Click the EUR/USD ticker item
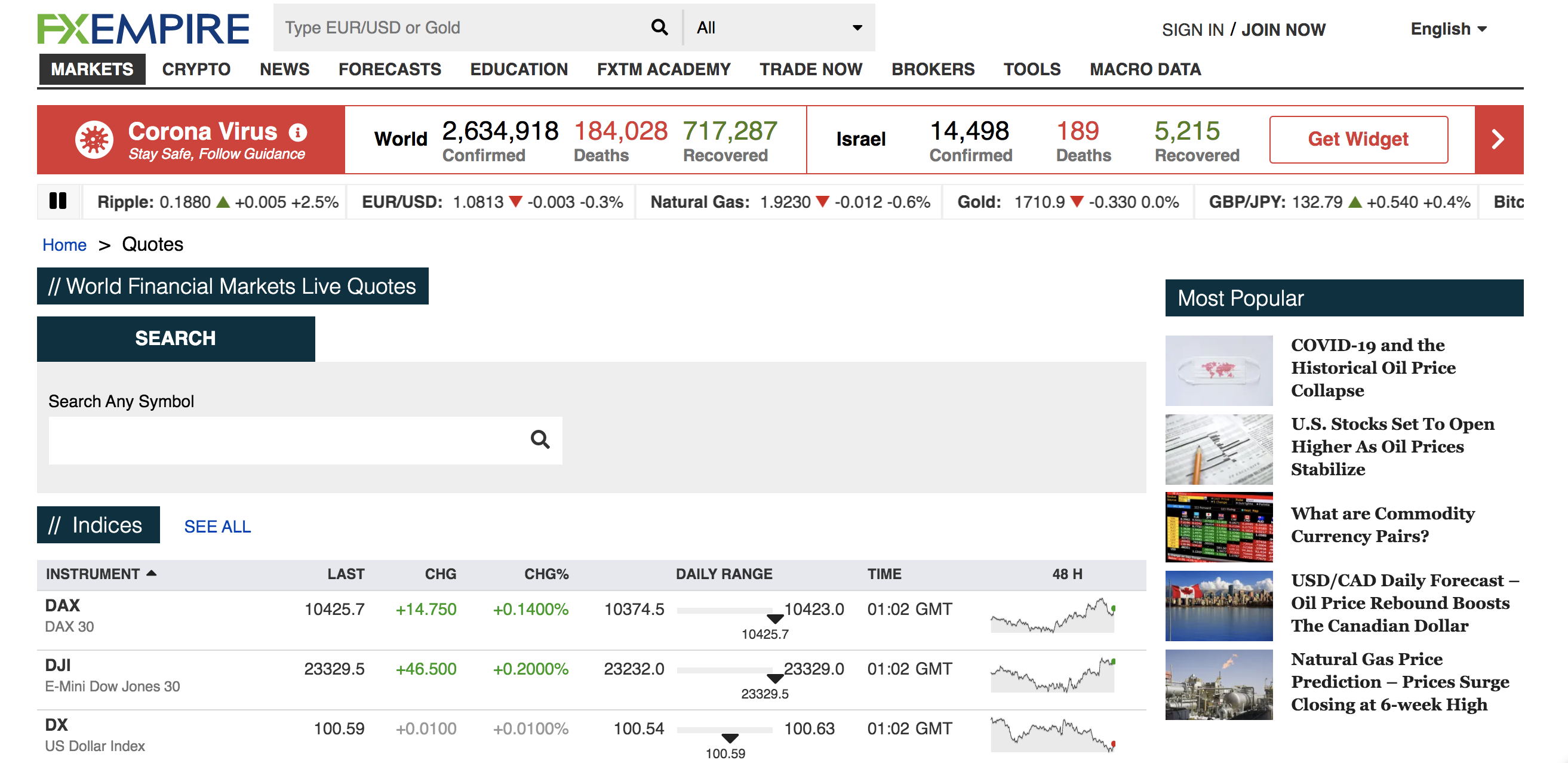 493,202
